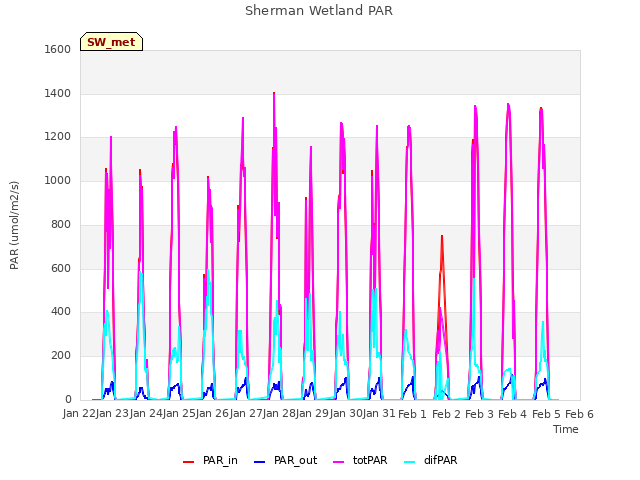Click the Jan 26 x-axis tick label
640x480 pixels.
tap(213, 414)
